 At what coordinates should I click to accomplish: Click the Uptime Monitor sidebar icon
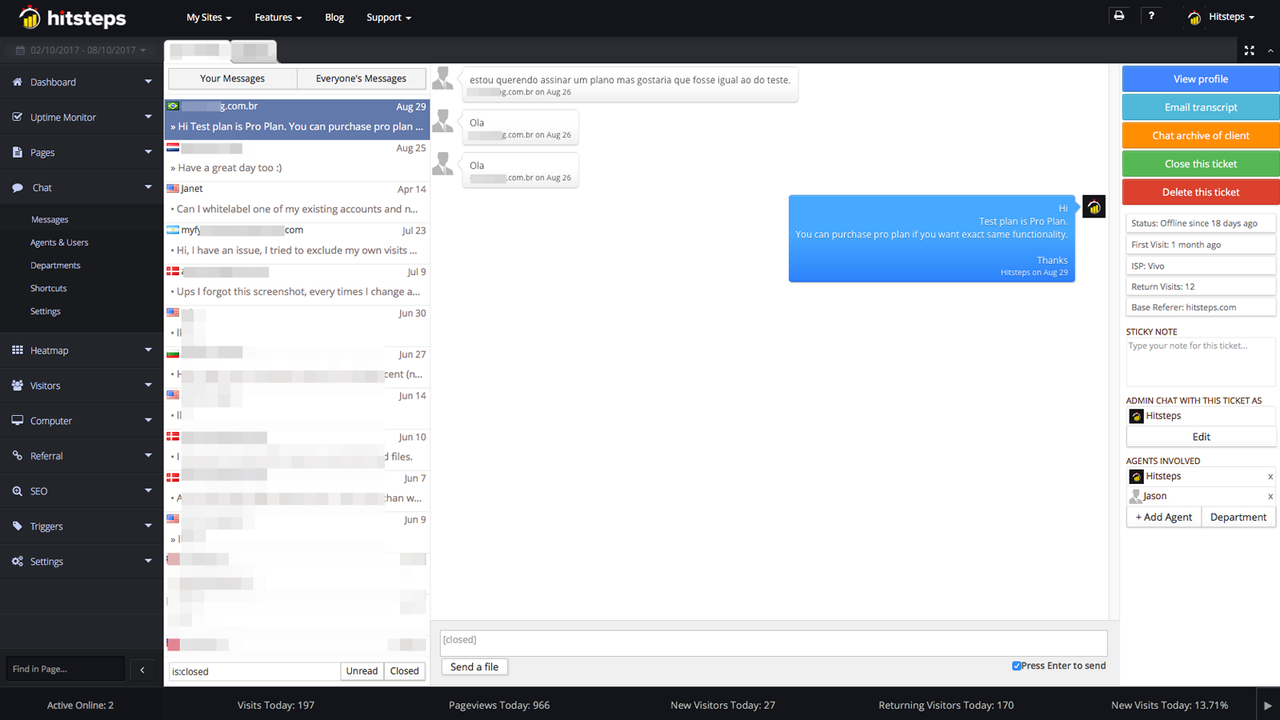pyautogui.click(x=22, y=116)
